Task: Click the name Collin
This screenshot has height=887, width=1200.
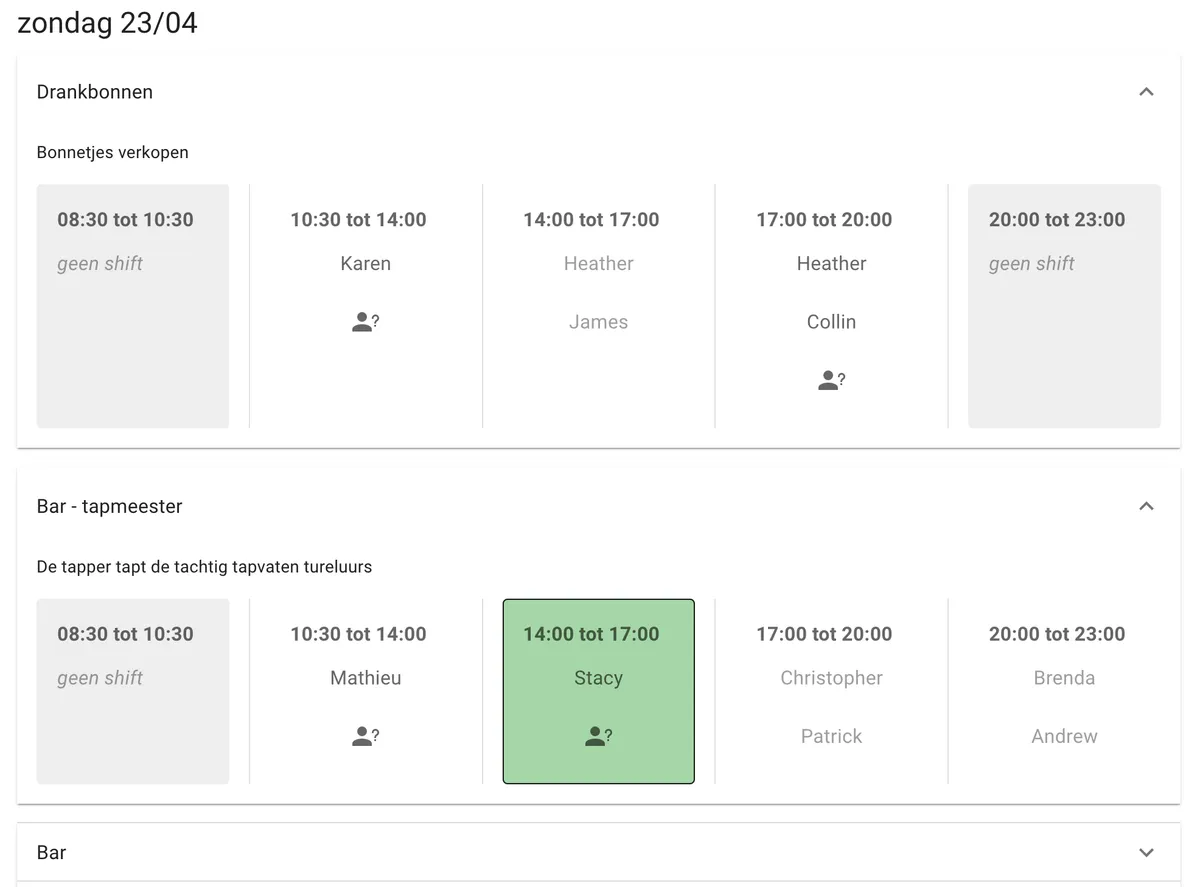Action: [x=831, y=322]
